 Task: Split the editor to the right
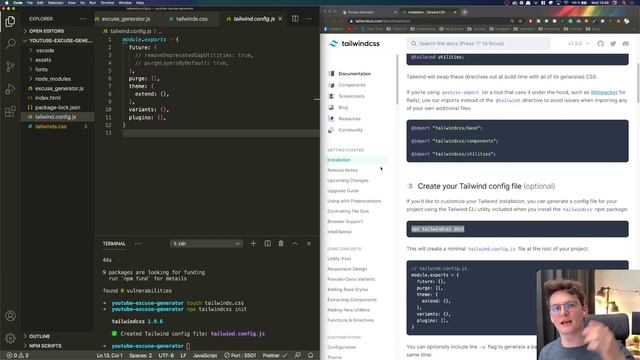coord(295,19)
